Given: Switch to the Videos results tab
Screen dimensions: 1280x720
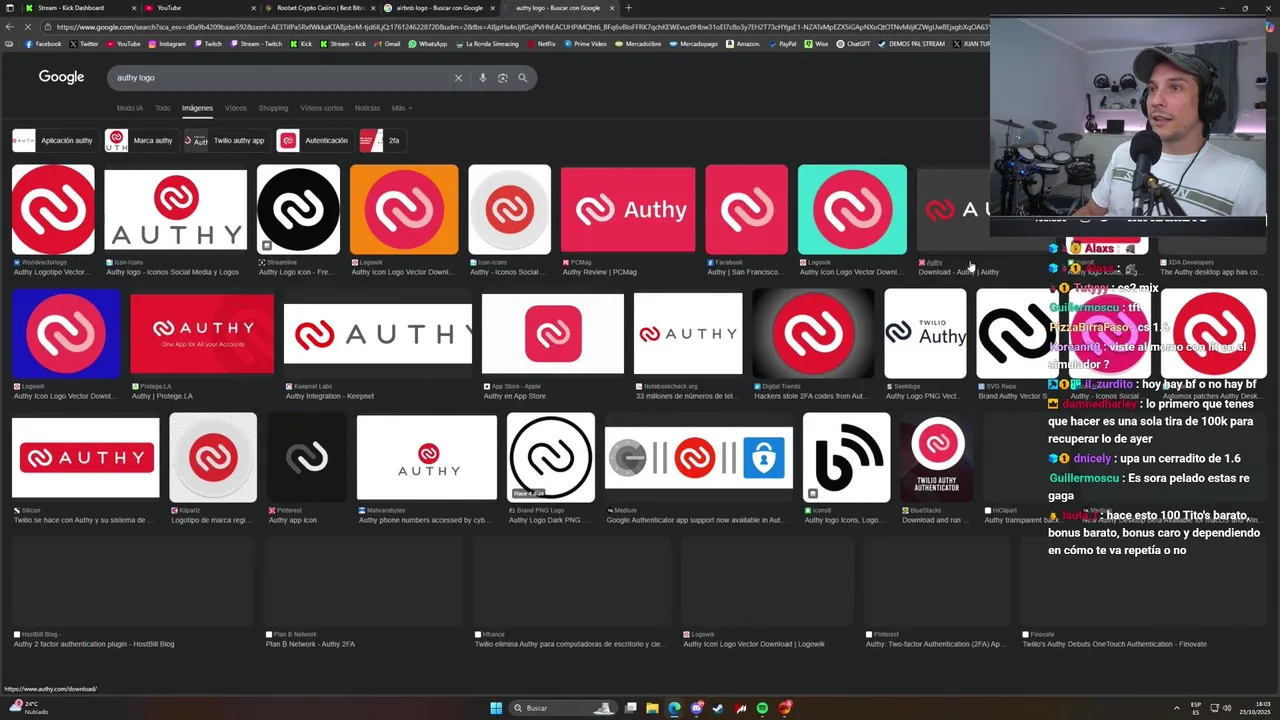Looking at the screenshot, I should 235,108.
